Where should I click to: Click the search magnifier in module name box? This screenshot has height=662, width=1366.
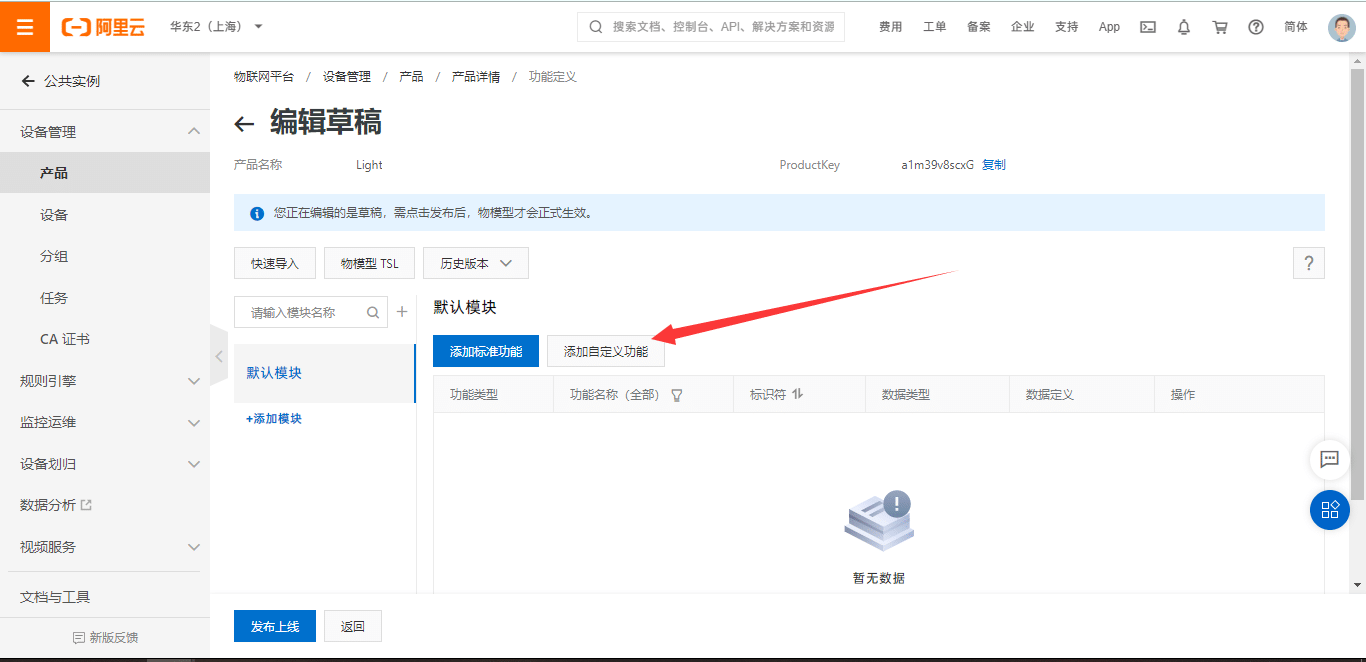pyautogui.click(x=371, y=311)
